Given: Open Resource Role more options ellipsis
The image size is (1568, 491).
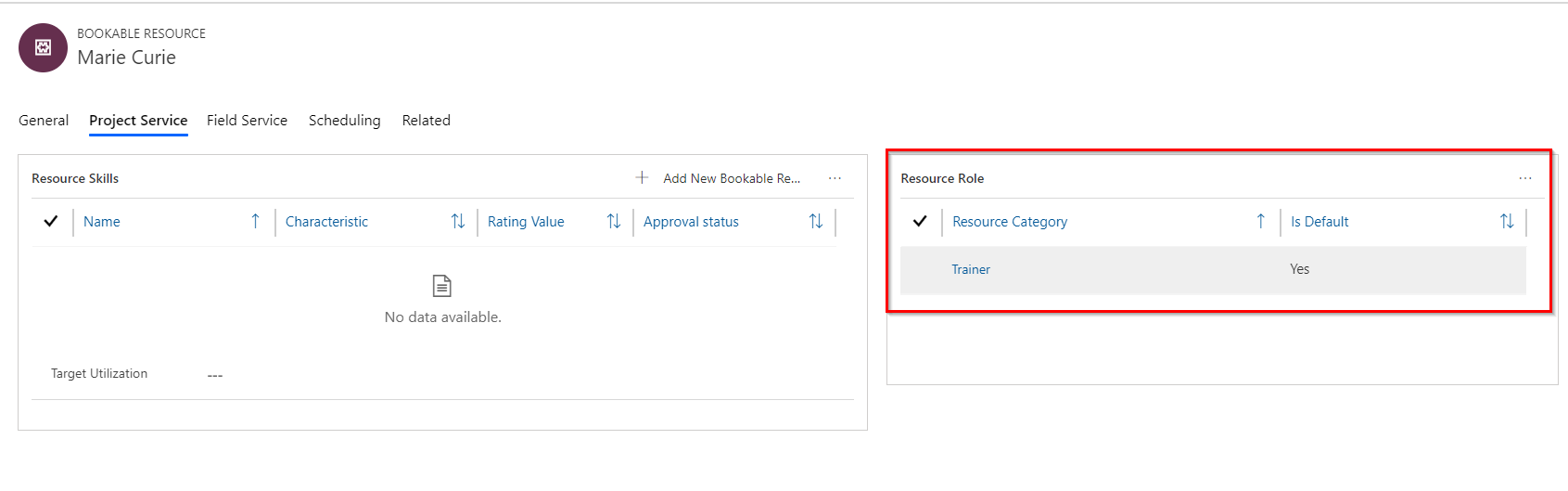Looking at the screenshot, I should [x=1525, y=178].
